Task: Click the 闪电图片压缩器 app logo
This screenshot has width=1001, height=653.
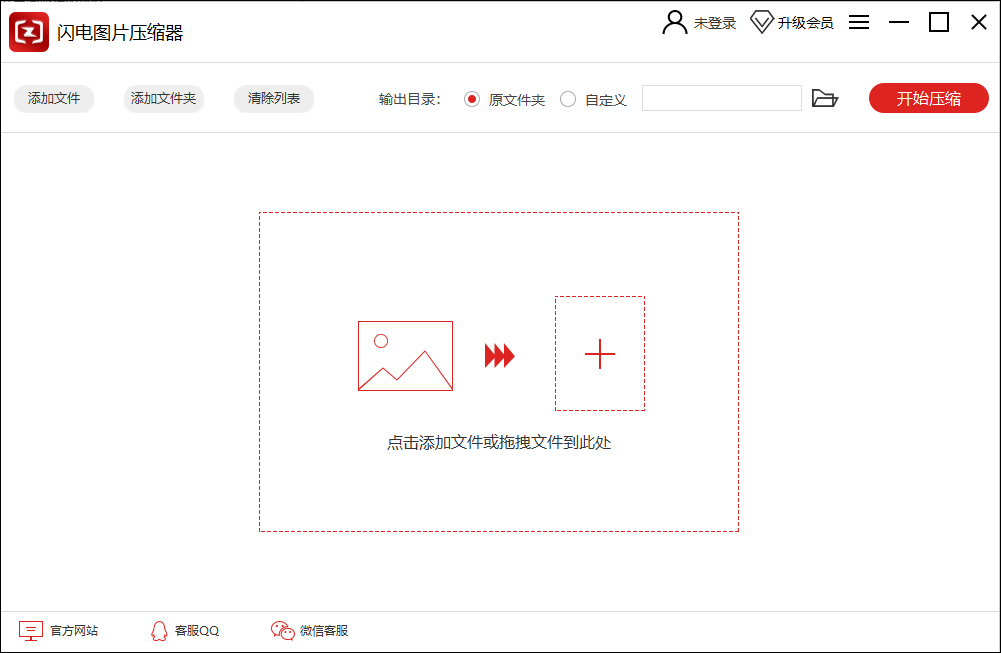Action: tap(29, 31)
